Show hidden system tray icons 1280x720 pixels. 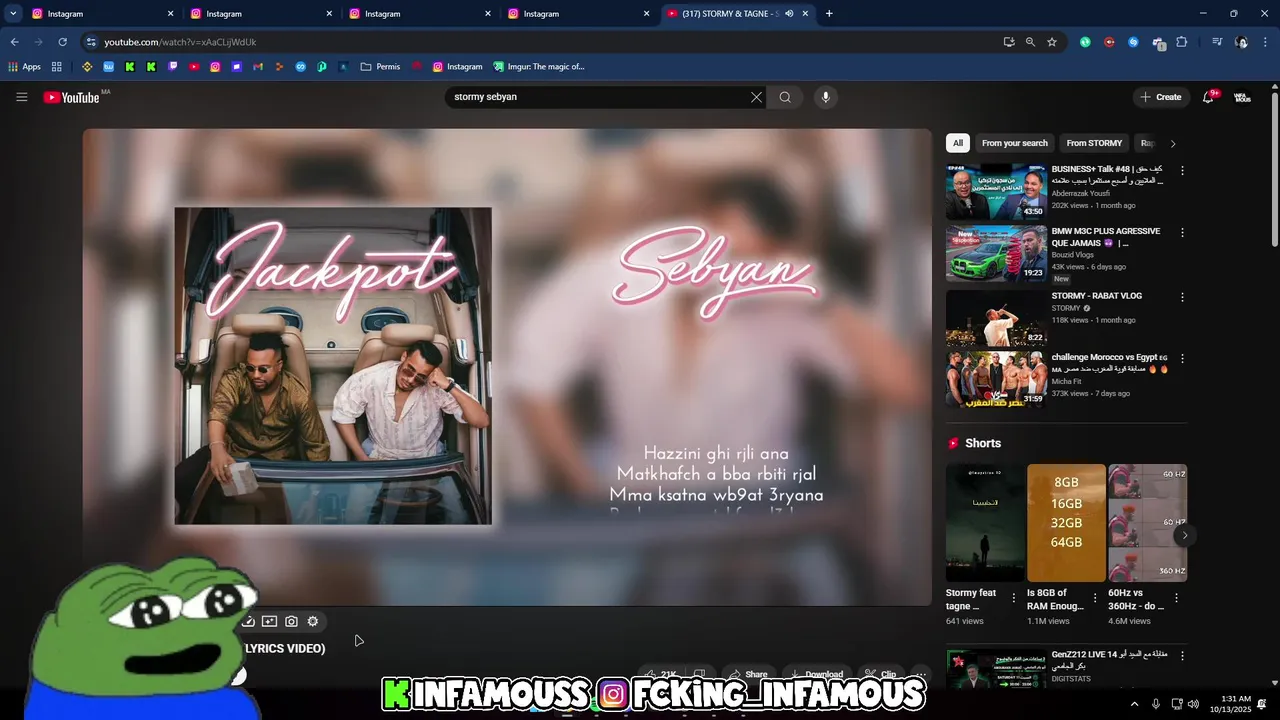1134,704
